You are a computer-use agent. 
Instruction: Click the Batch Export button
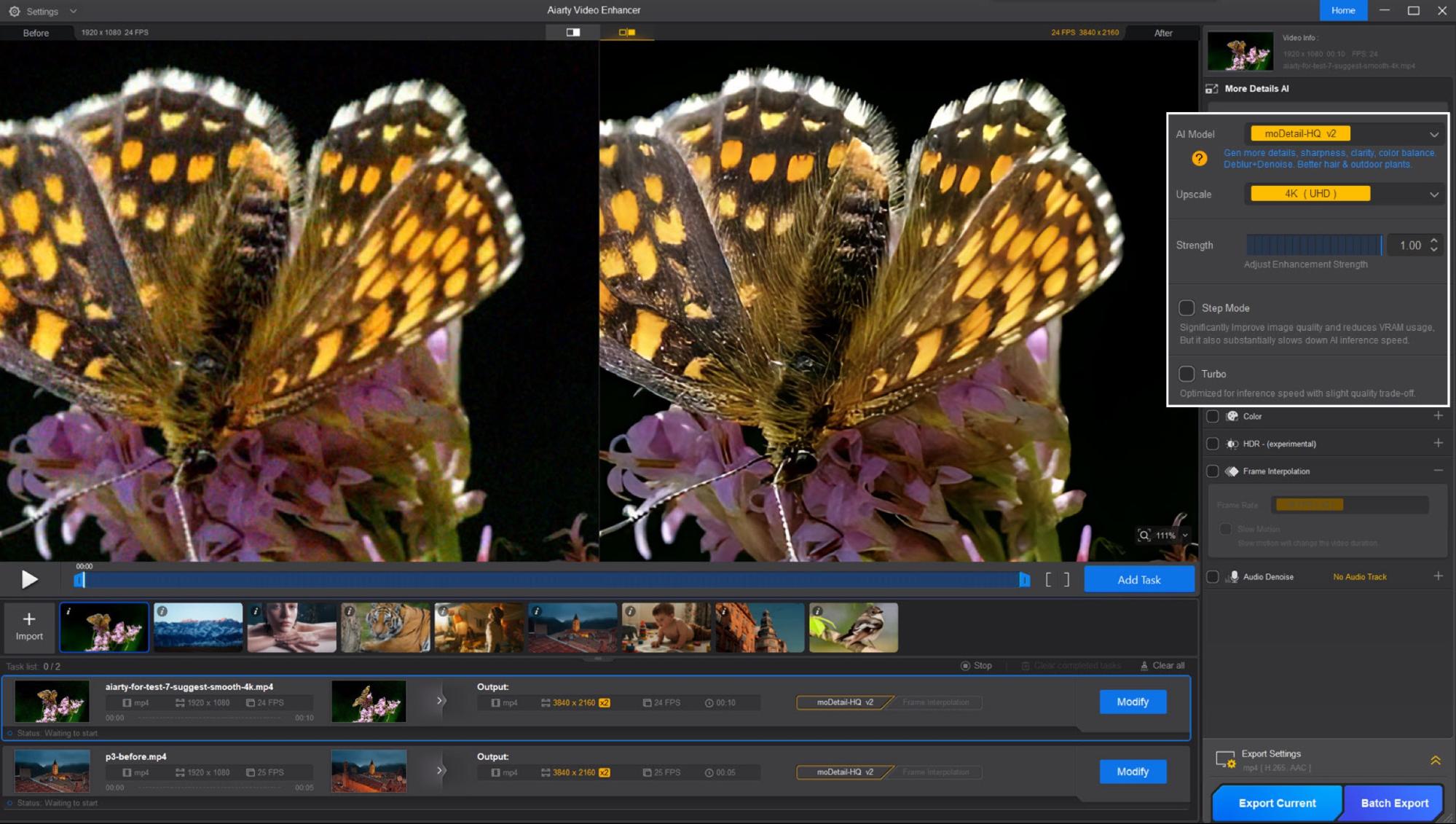(1393, 803)
